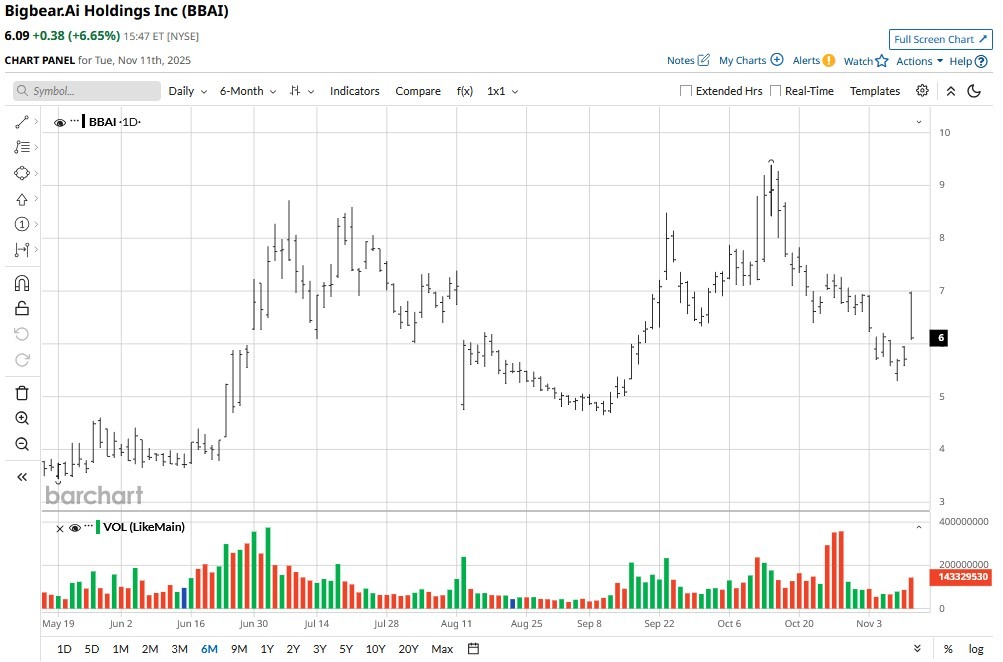Open the 1x1 grid layout dropdown
The image size is (1003, 662).
[x=502, y=91]
